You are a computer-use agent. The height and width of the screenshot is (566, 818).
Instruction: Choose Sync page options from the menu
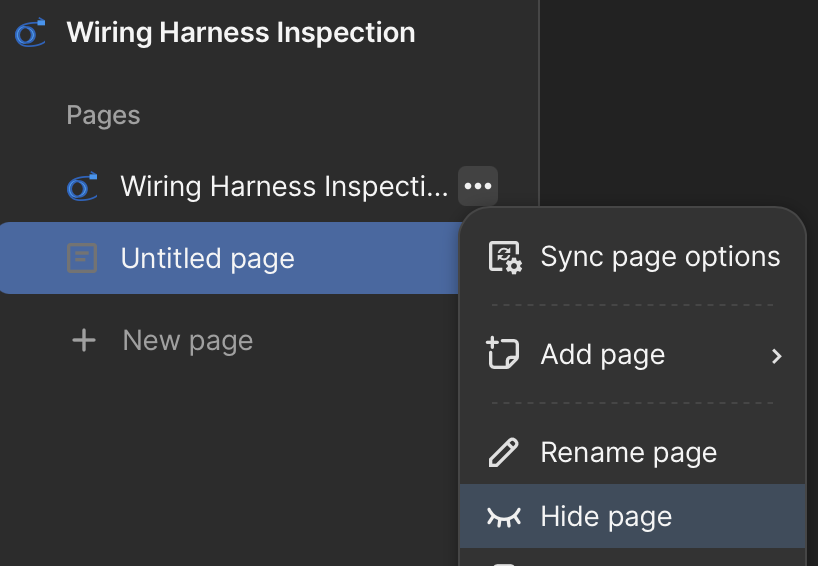[660, 257]
